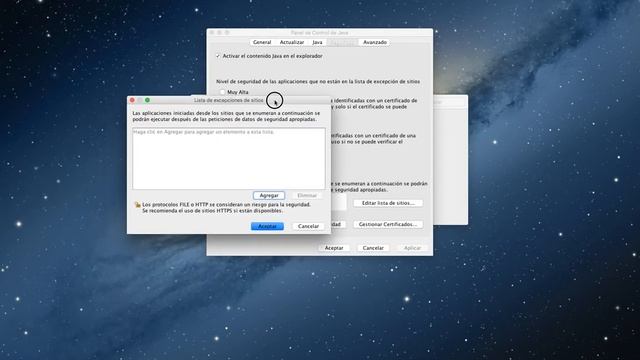Viewport: 640px width, 360px height.
Task: Select the Muy Alta security level
Action: tap(222, 92)
